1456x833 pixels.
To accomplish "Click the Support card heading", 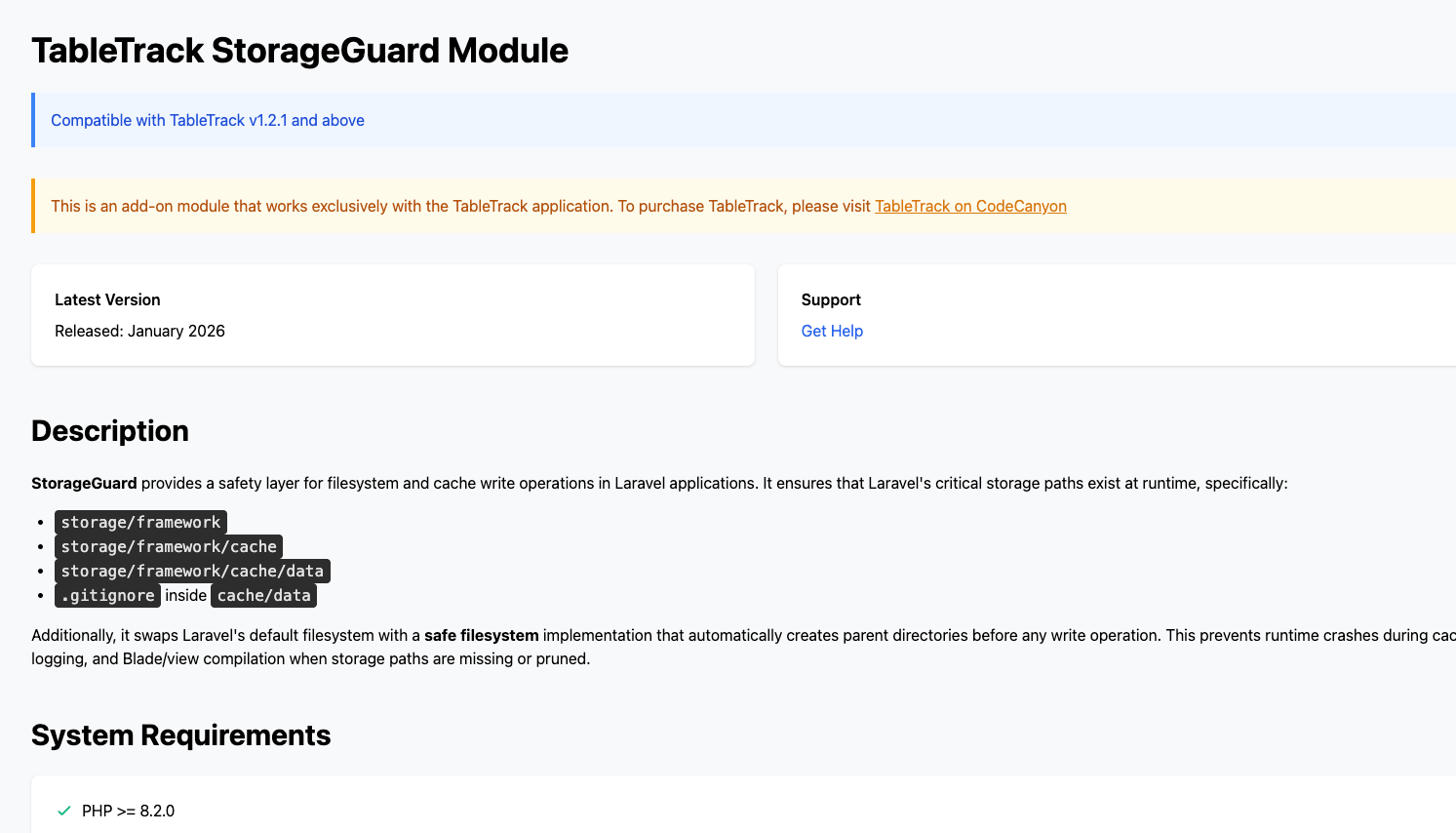I will click(x=831, y=299).
